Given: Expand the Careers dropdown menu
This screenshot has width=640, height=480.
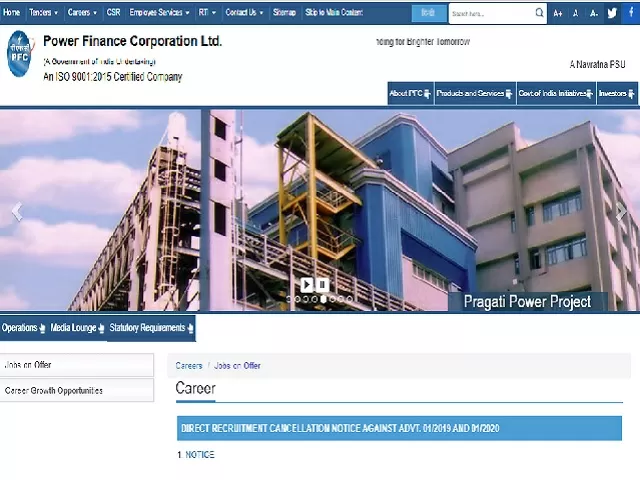Looking at the screenshot, I should 82,13.
